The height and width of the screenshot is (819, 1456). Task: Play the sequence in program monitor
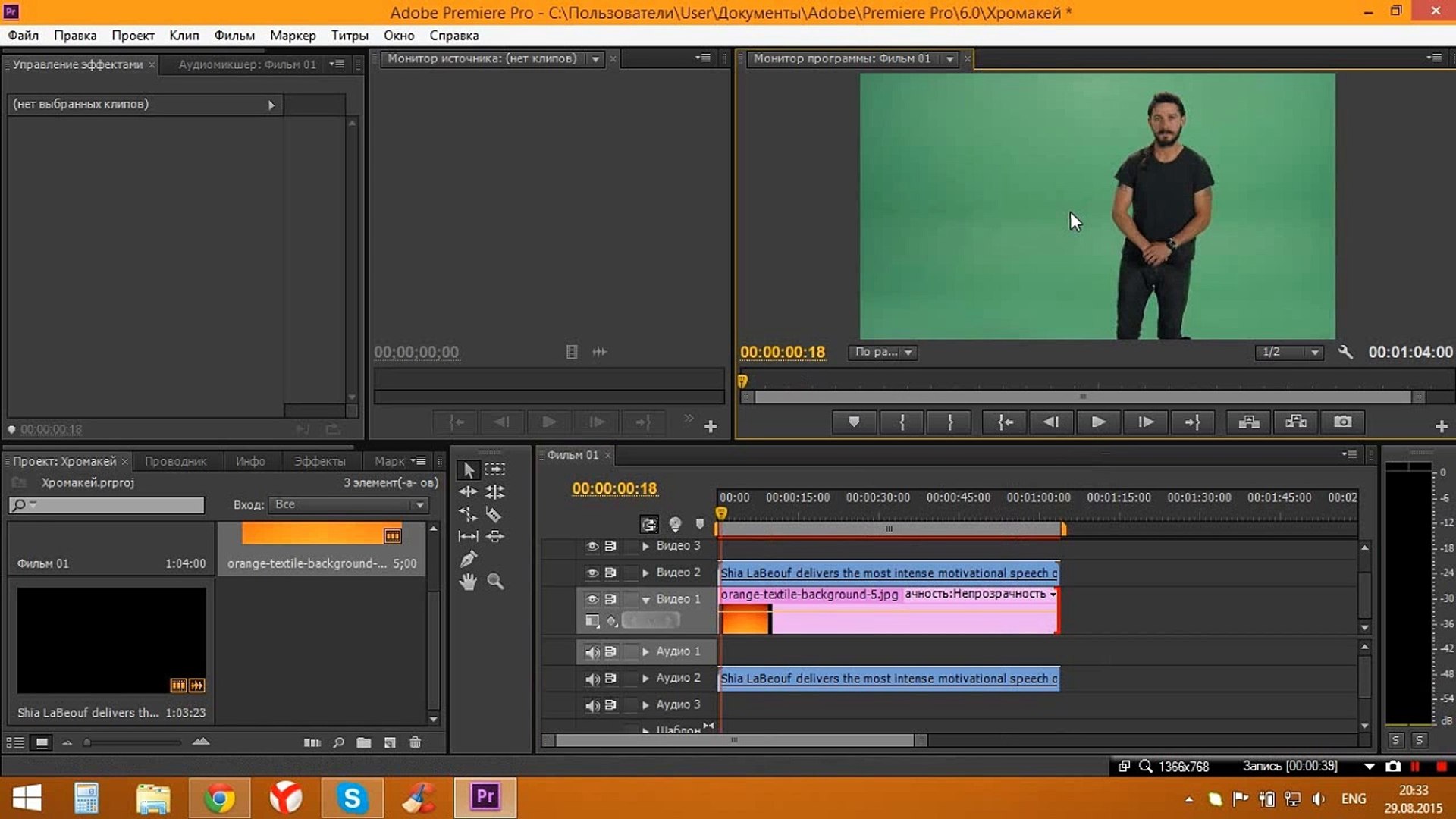coord(1098,422)
